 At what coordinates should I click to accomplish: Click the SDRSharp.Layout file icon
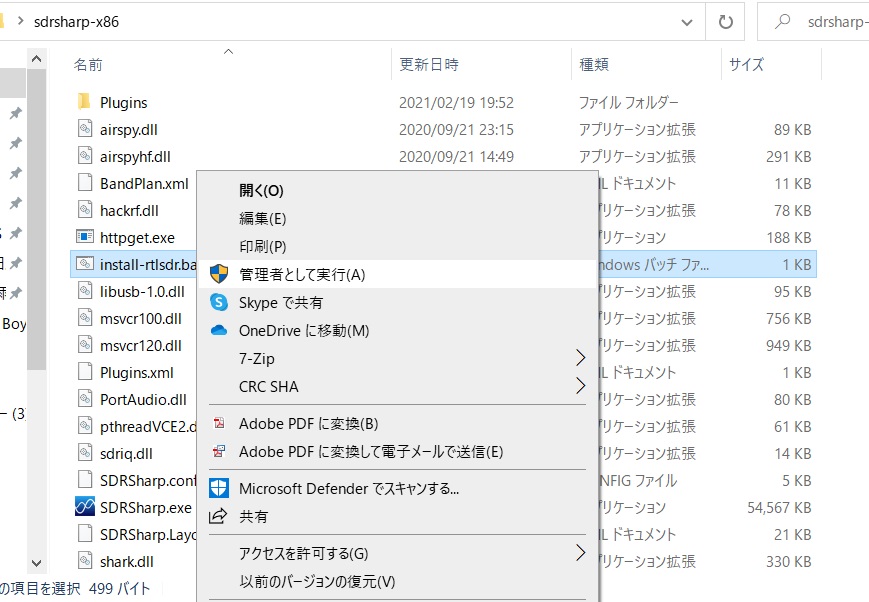(x=84, y=534)
